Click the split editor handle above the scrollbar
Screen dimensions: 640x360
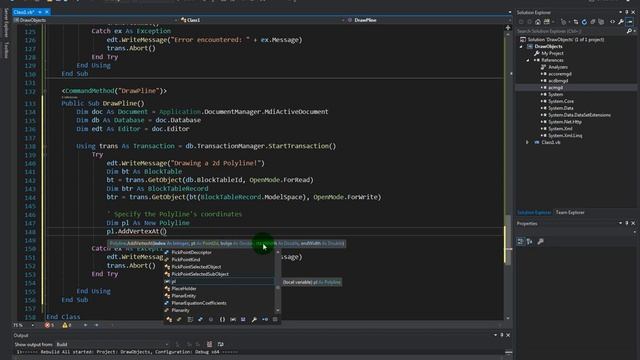coord(508,27)
